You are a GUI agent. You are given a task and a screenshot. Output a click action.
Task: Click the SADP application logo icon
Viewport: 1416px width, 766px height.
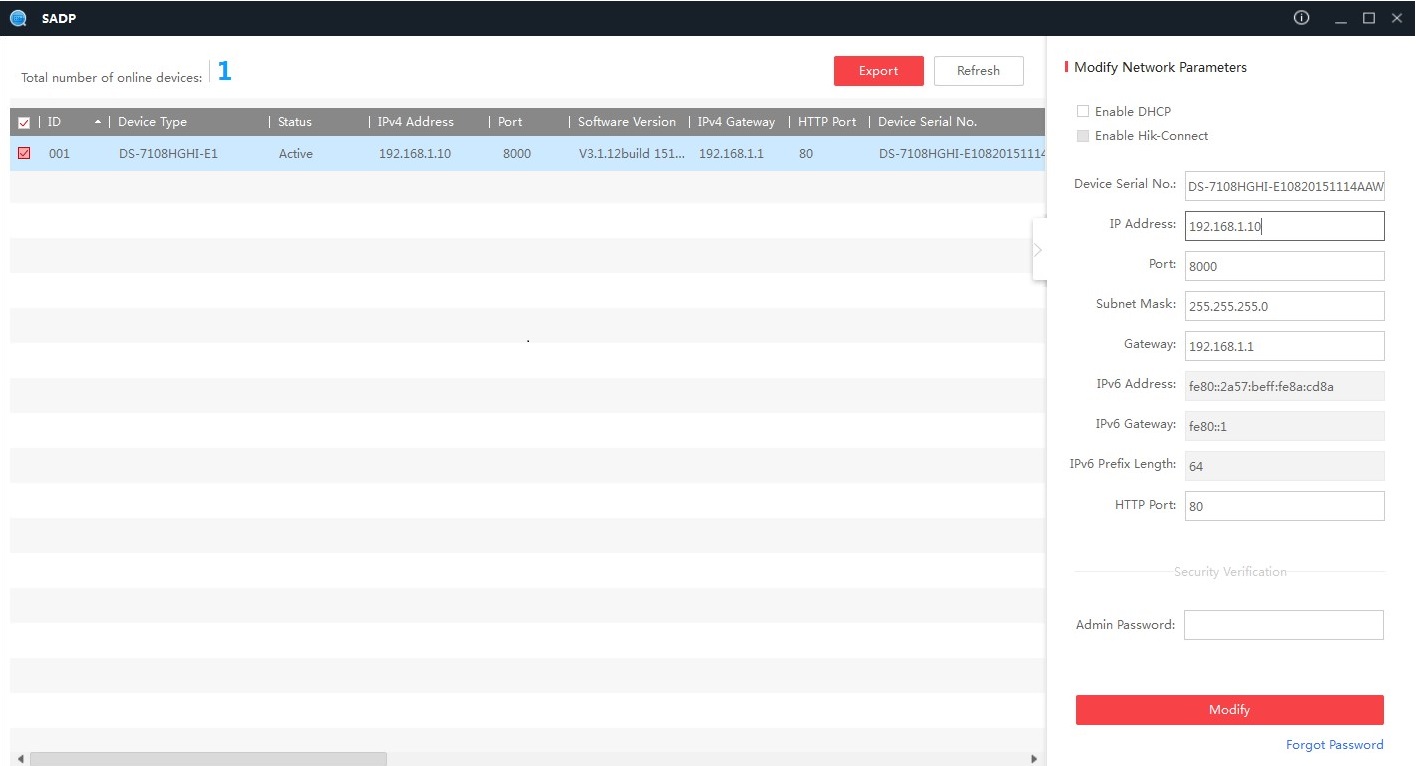click(18, 18)
